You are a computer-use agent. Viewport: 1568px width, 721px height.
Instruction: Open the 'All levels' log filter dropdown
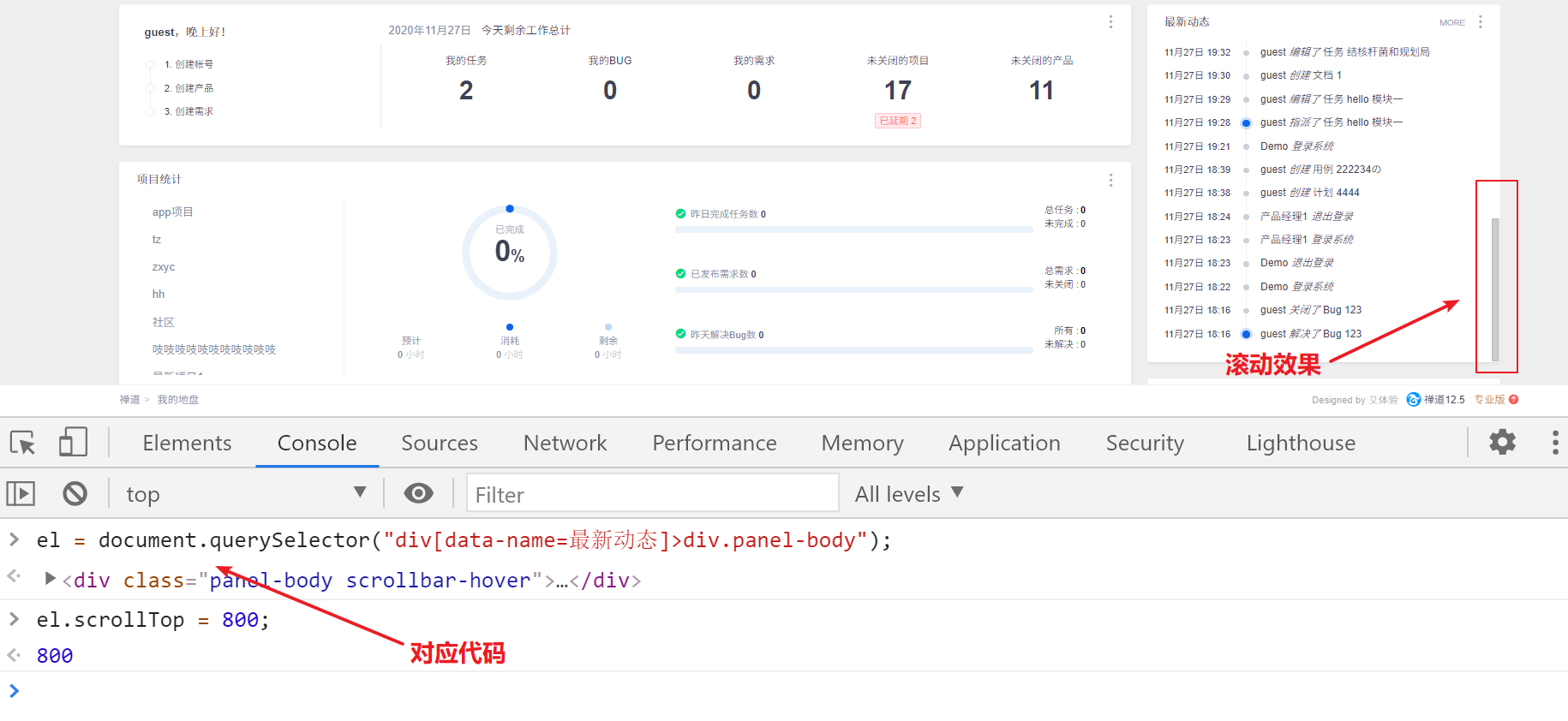click(x=908, y=493)
